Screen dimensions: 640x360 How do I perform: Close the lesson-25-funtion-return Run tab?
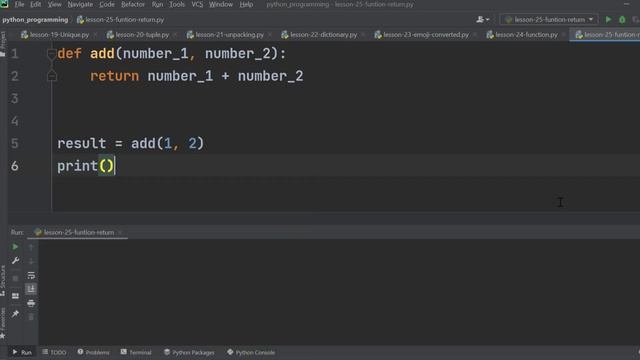[x=120, y=233]
